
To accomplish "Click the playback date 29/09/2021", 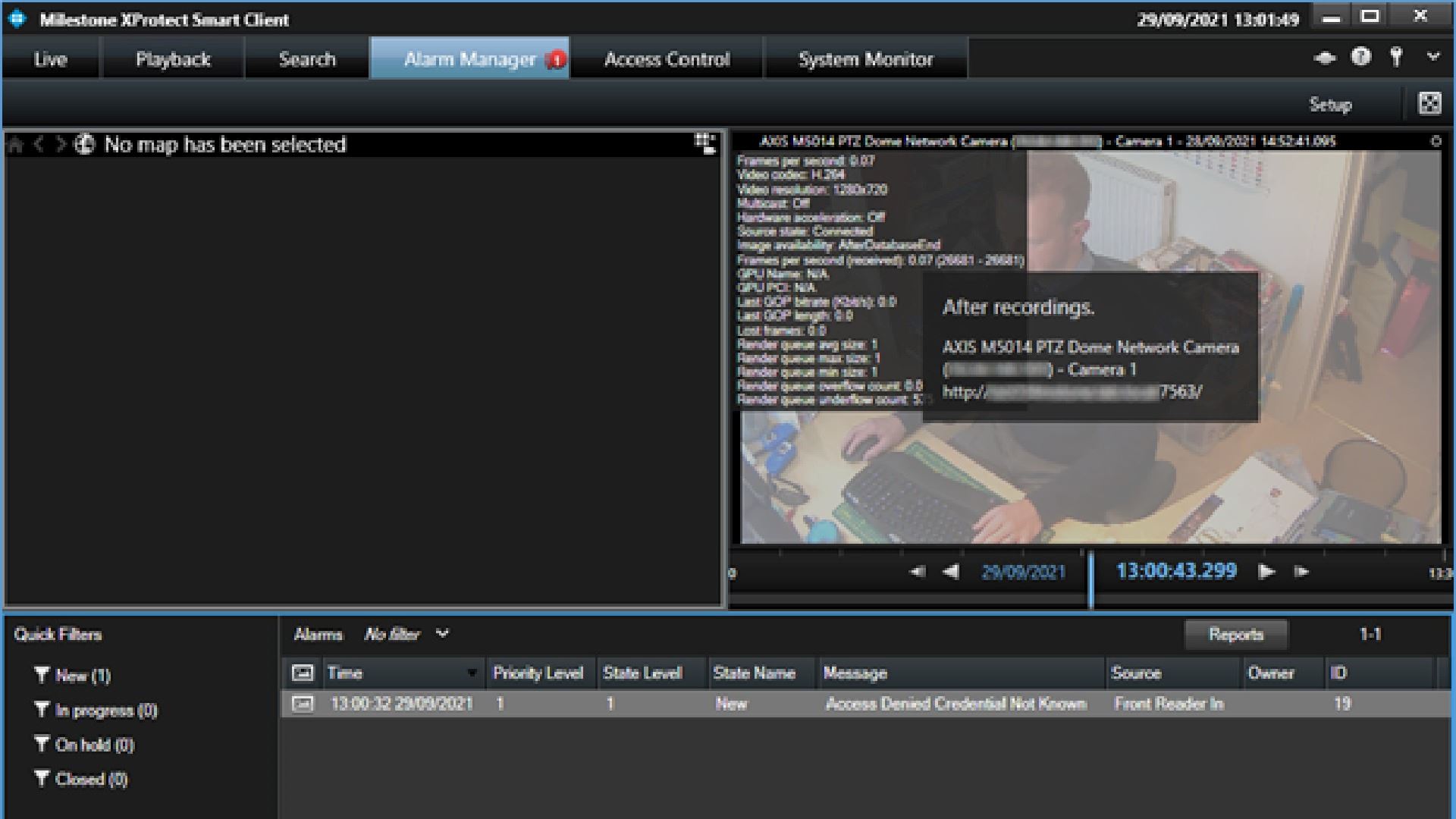I will click(x=1024, y=573).
